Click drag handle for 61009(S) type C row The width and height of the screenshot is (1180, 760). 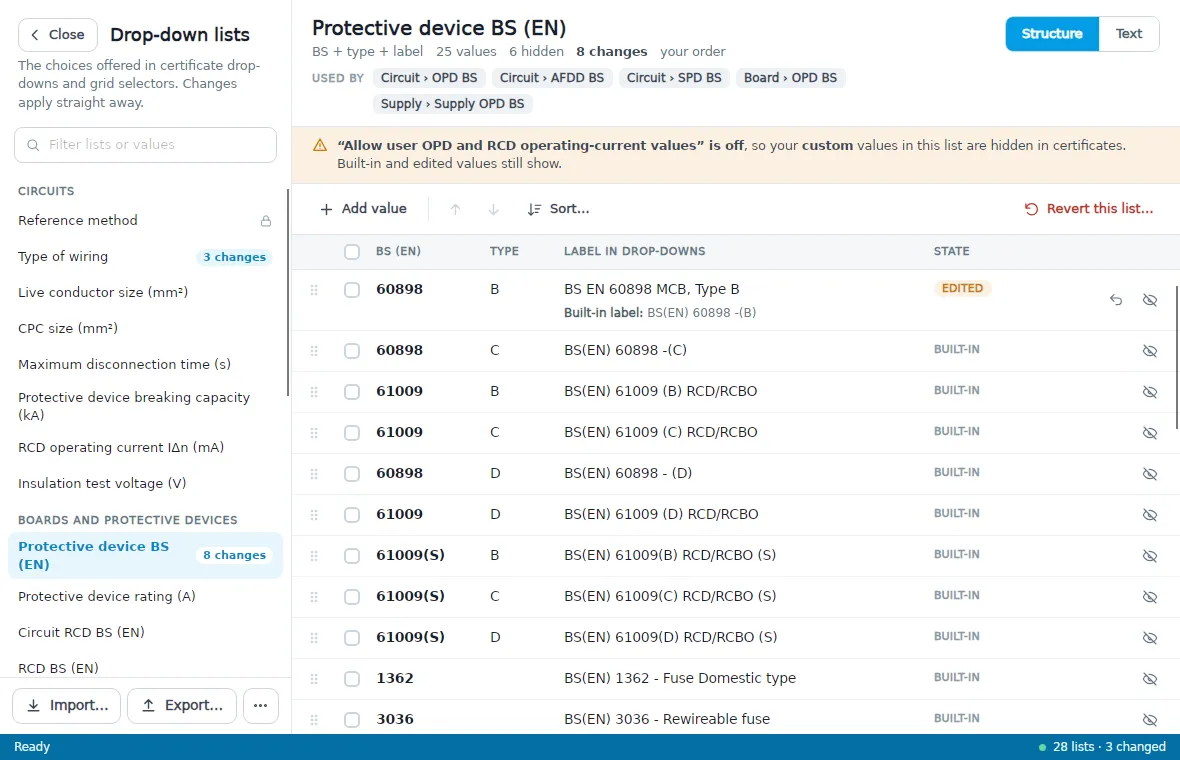[x=314, y=597]
